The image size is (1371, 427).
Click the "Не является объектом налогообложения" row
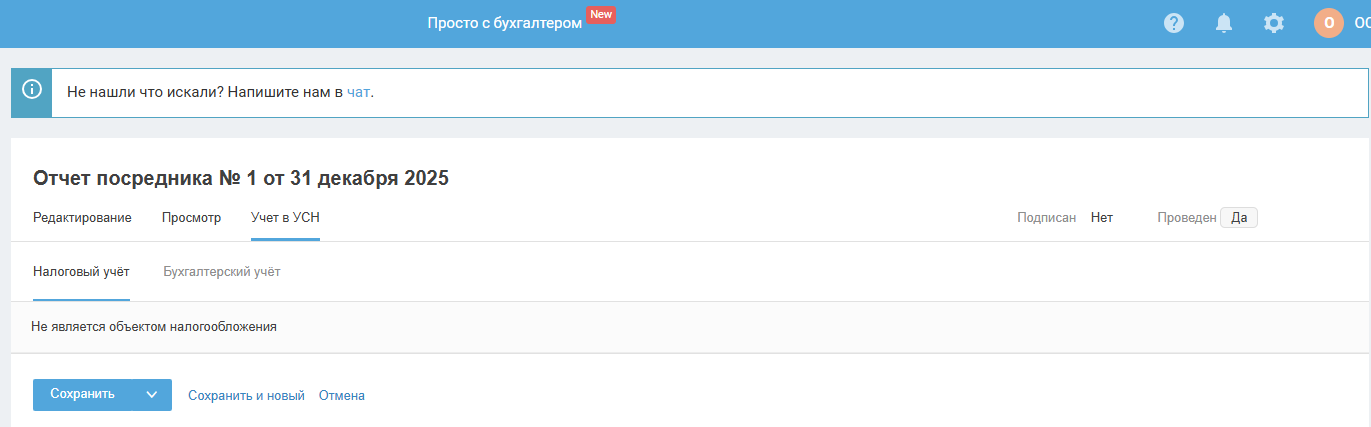click(154, 327)
